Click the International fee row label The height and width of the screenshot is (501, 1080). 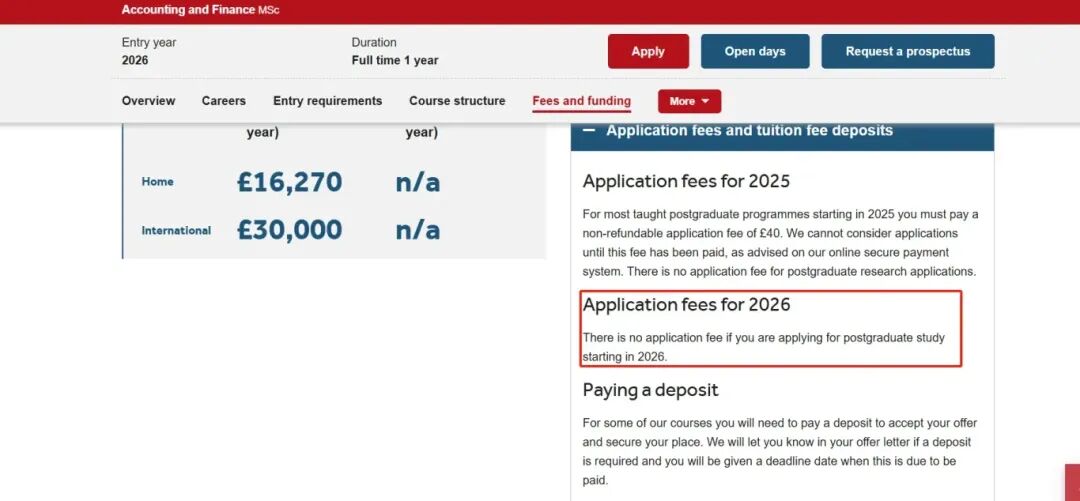tap(176, 231)
